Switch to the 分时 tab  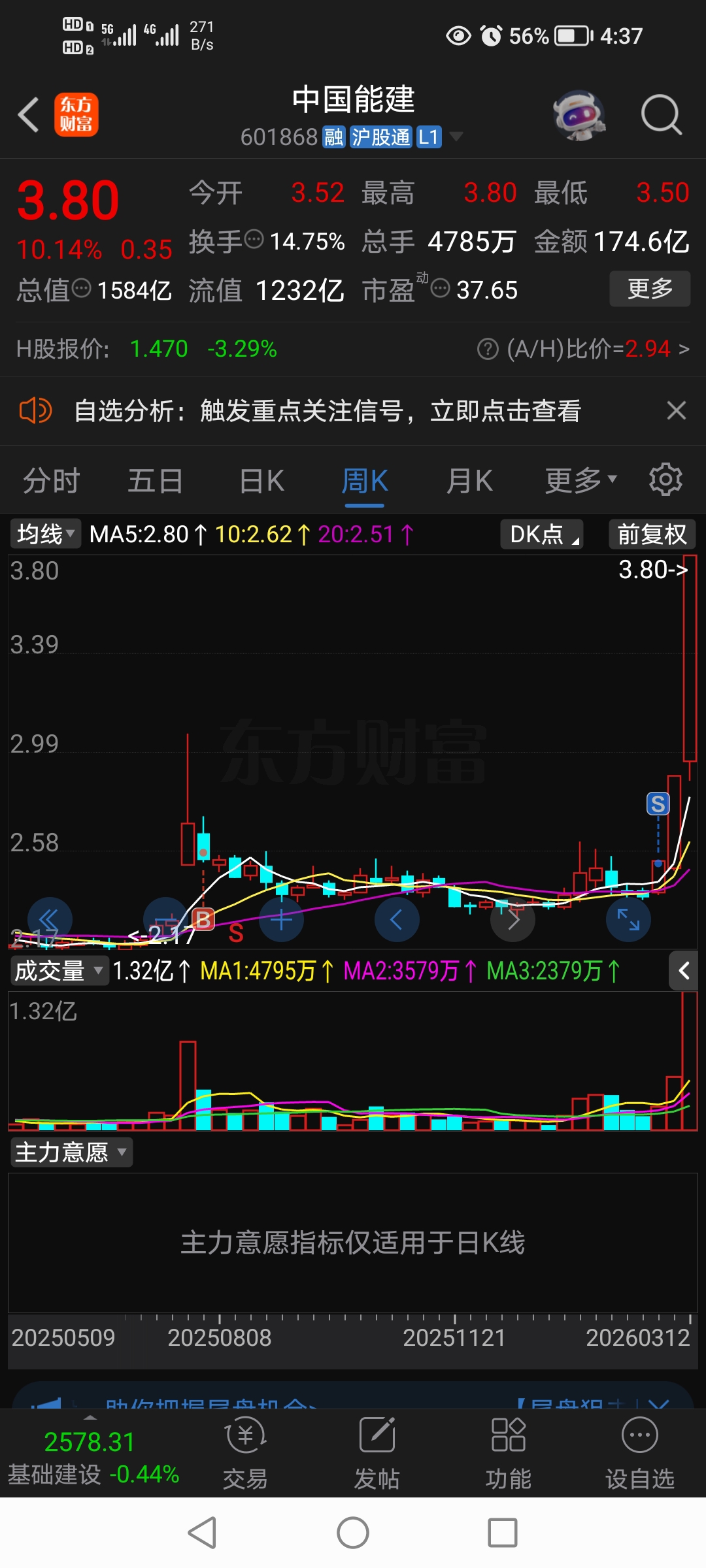point(51,482)
